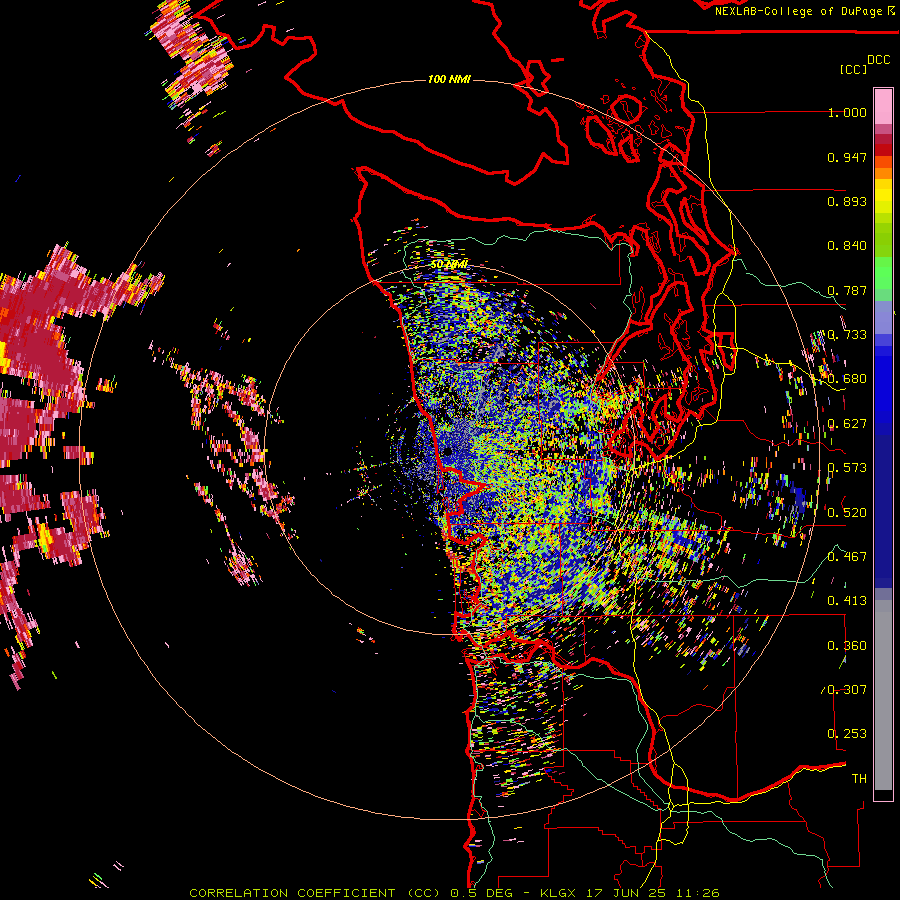The width and height of the screenshot is (900, 900).
Task: Click the 0.360 scale value
Action: (x=847, y=645)
